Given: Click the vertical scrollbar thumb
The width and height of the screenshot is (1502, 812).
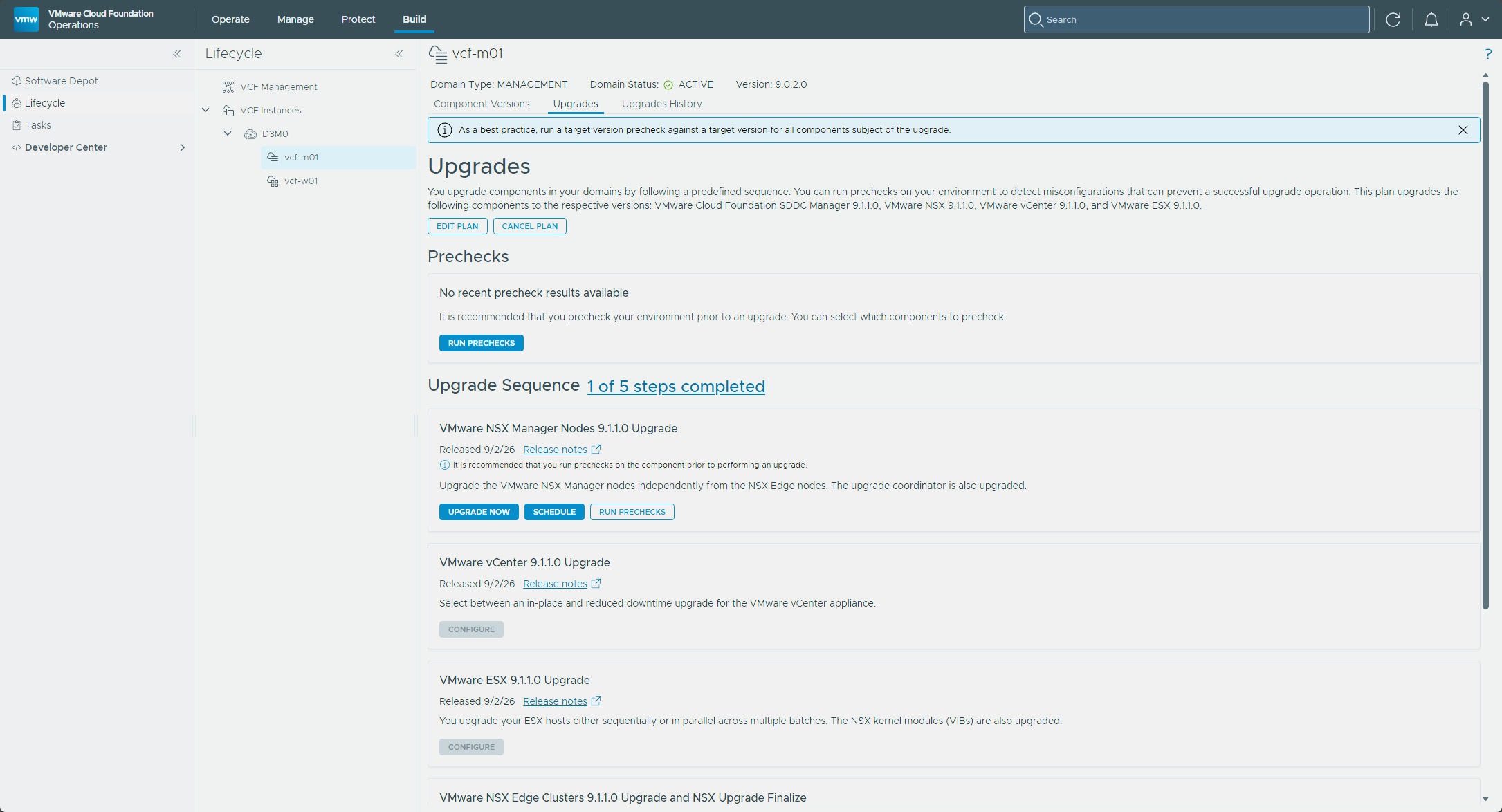Looking at the screenshot, I should coord(1485,346).
